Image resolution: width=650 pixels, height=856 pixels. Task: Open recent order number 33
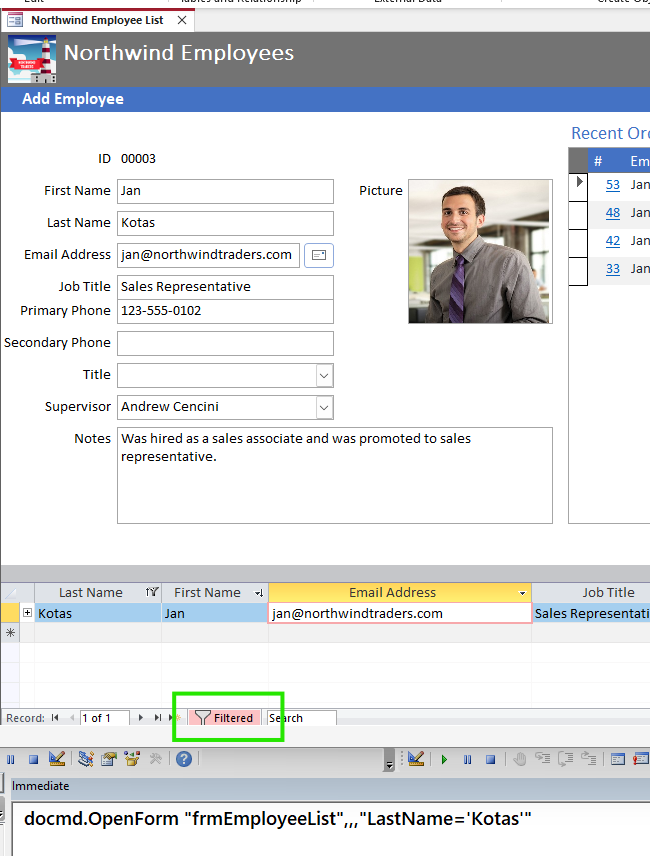(613, 269)
